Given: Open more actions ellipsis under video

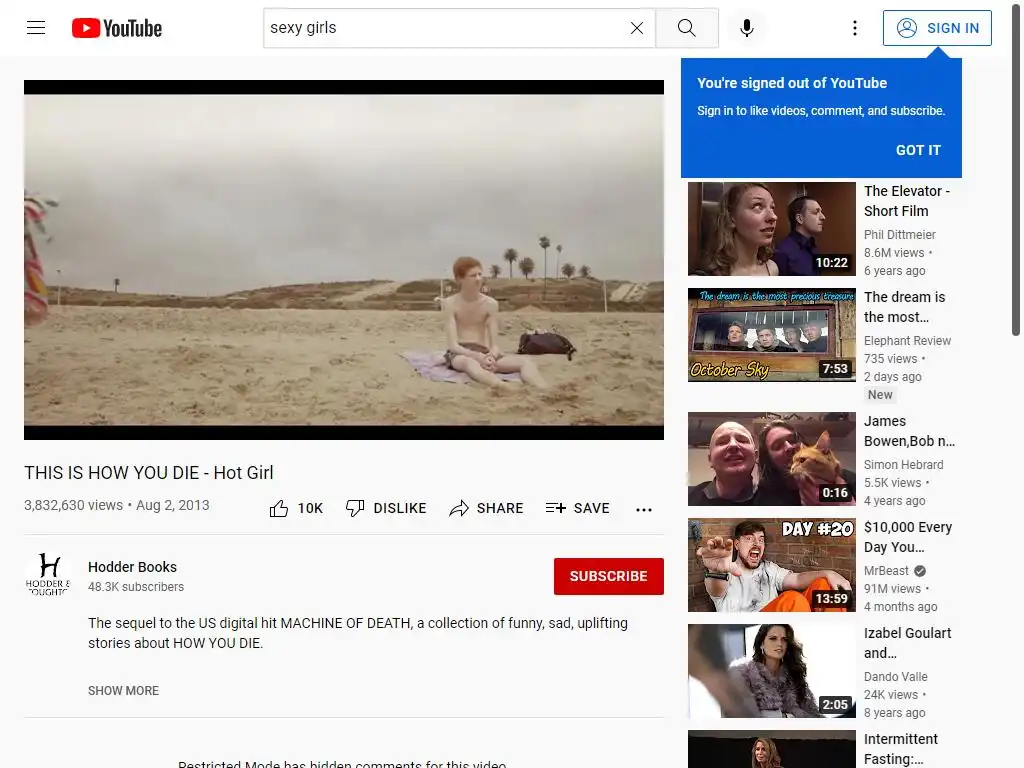Looking at the screenshot, I should tap(644, 509).
